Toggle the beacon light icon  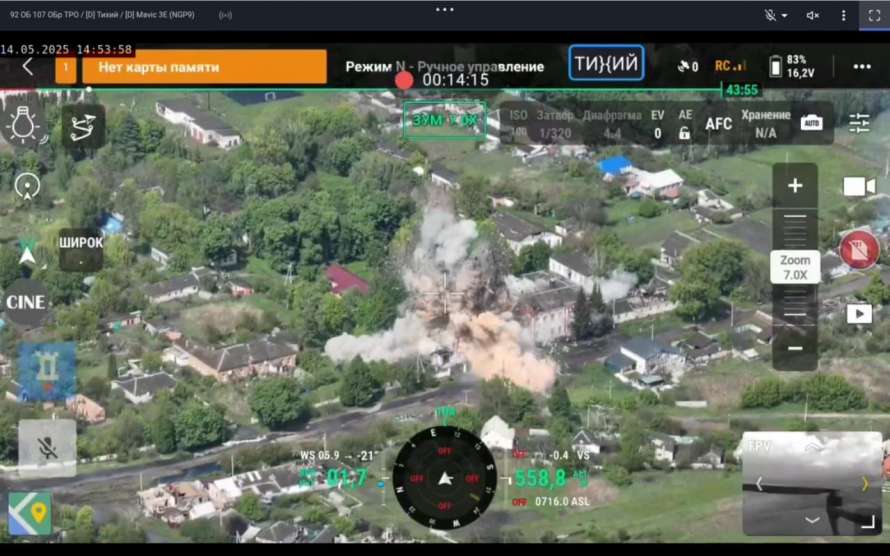coord(24,124)
